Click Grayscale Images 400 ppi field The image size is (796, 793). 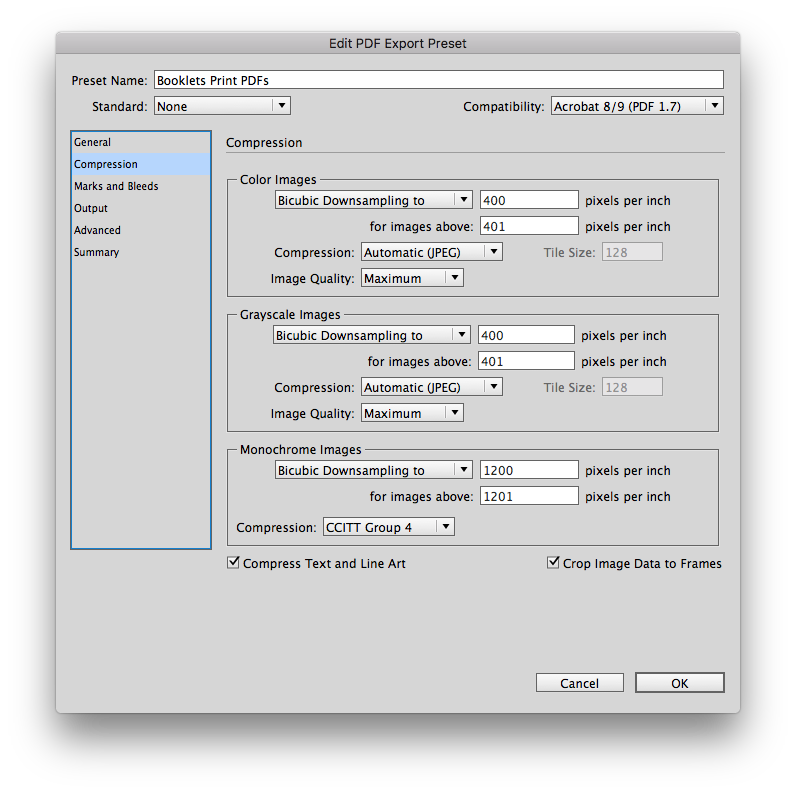[x=526, y=335]
